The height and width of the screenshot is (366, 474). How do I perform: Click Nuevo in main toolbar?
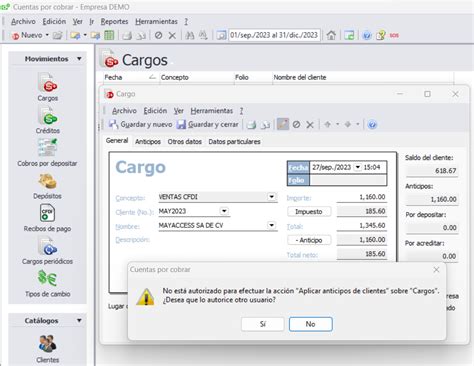[x=27, y=35]
